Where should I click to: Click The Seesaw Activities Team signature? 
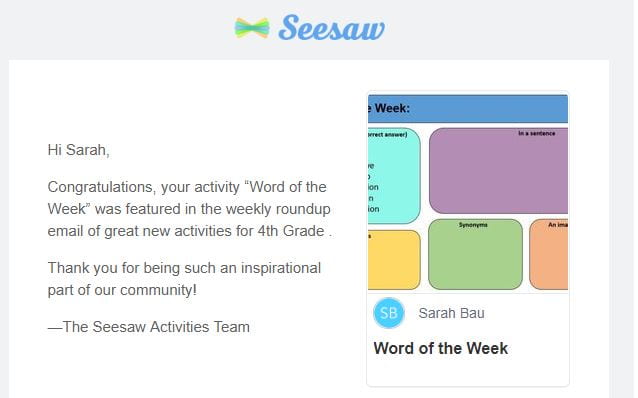pyautogui.click(x=149, y=327)
